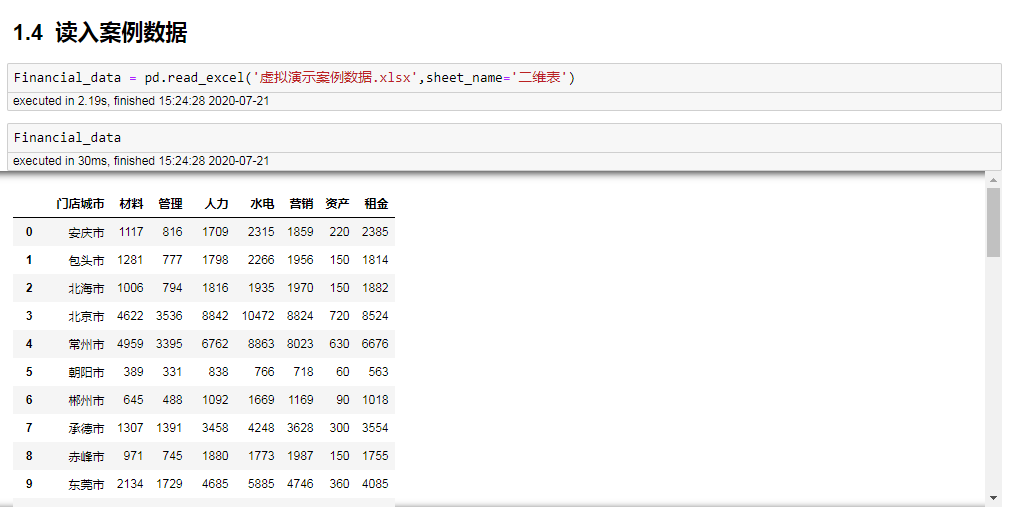Click the row index 6
1010x517 pixels.
29,400
